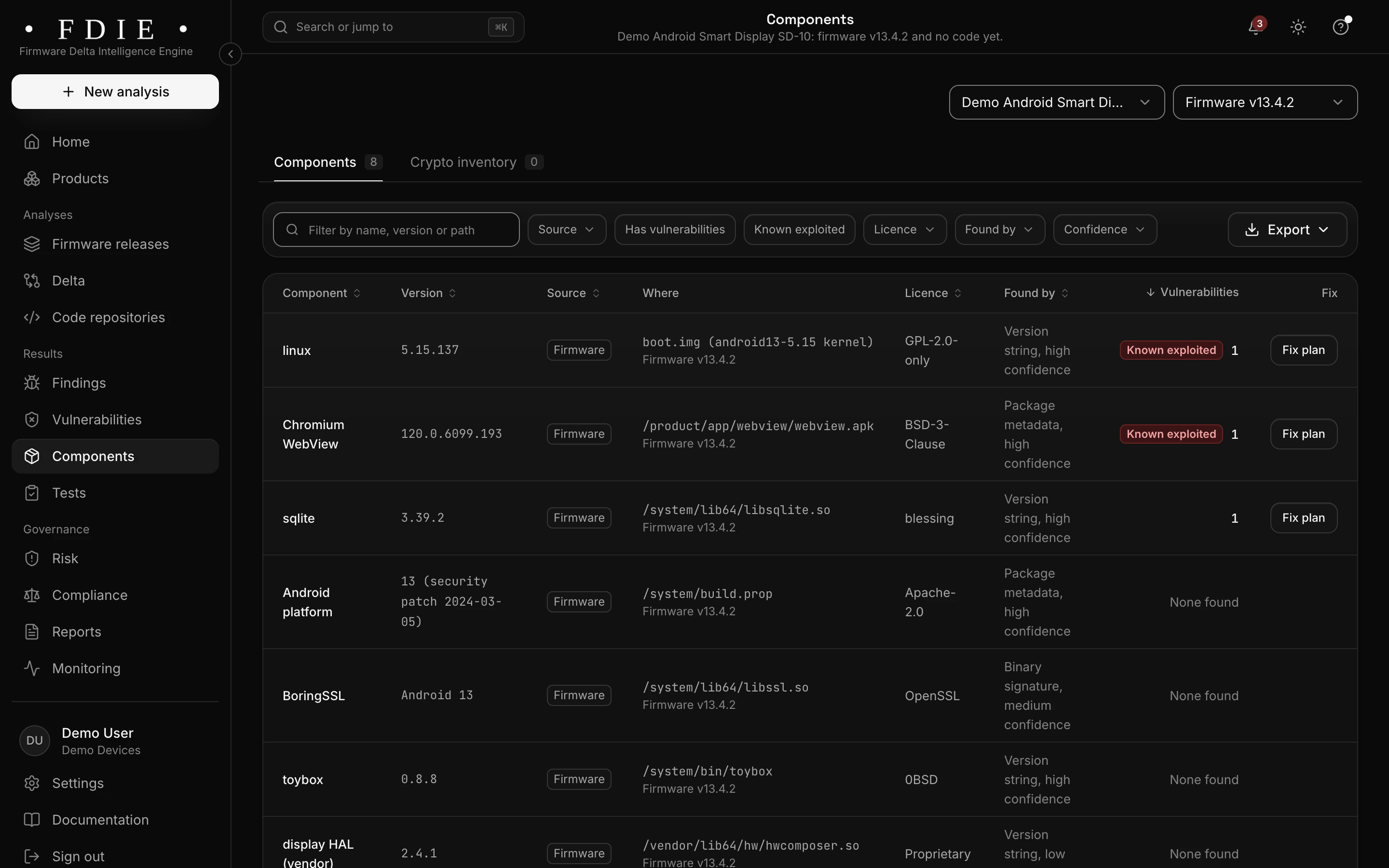The height and width of the screenshot is (868, 1389).
Task: Open the Export dropdown
Action: (1287, 230)
